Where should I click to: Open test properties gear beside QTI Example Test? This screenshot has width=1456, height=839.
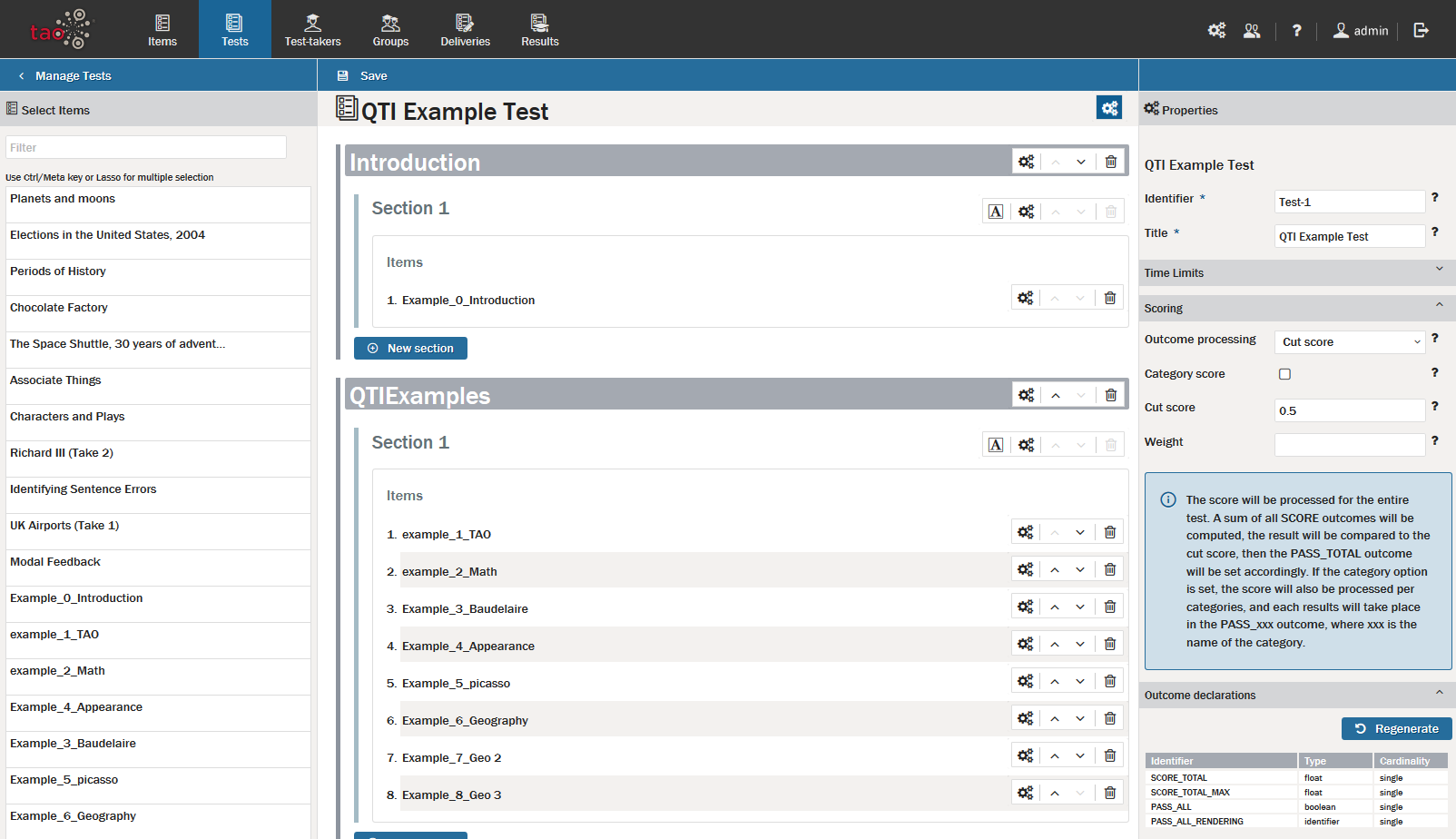(1108, 108)
